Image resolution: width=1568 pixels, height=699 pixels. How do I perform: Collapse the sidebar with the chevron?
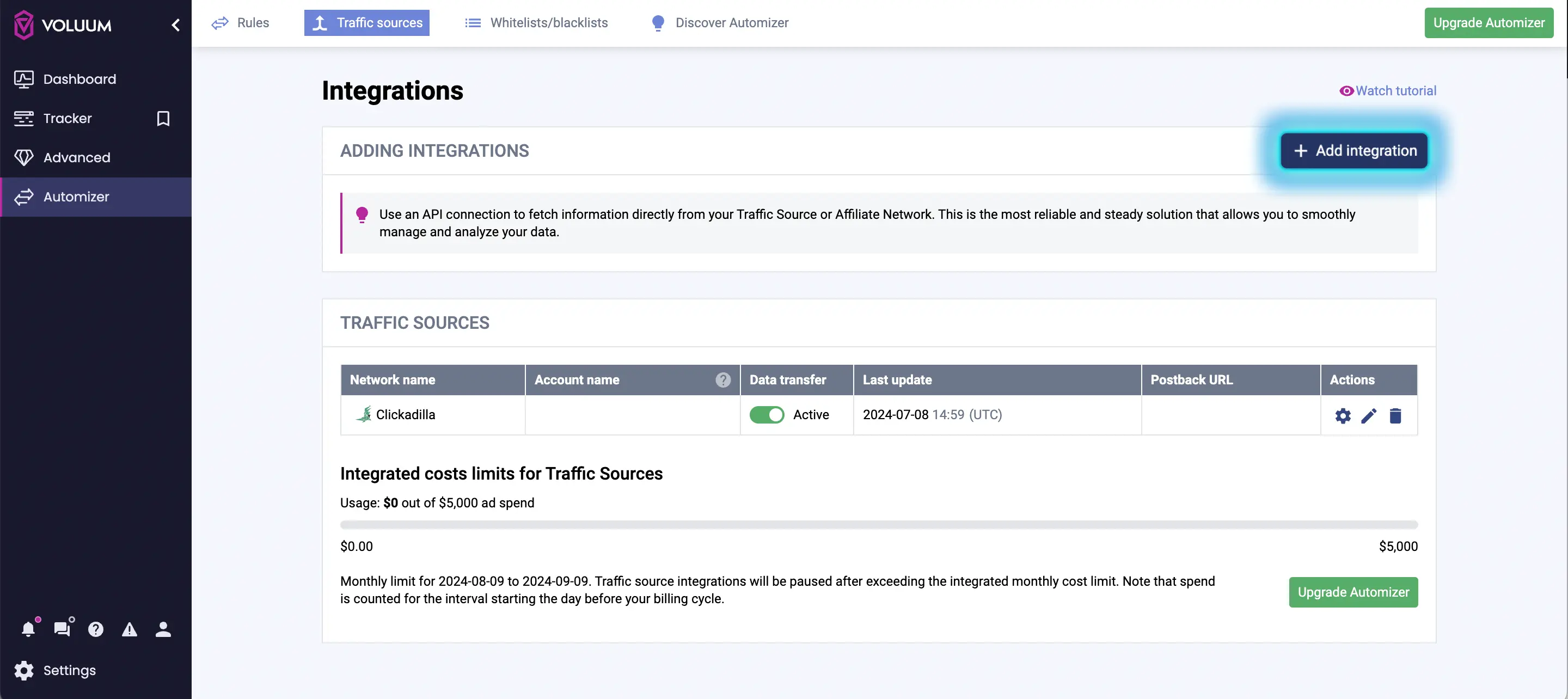[175, 24]
